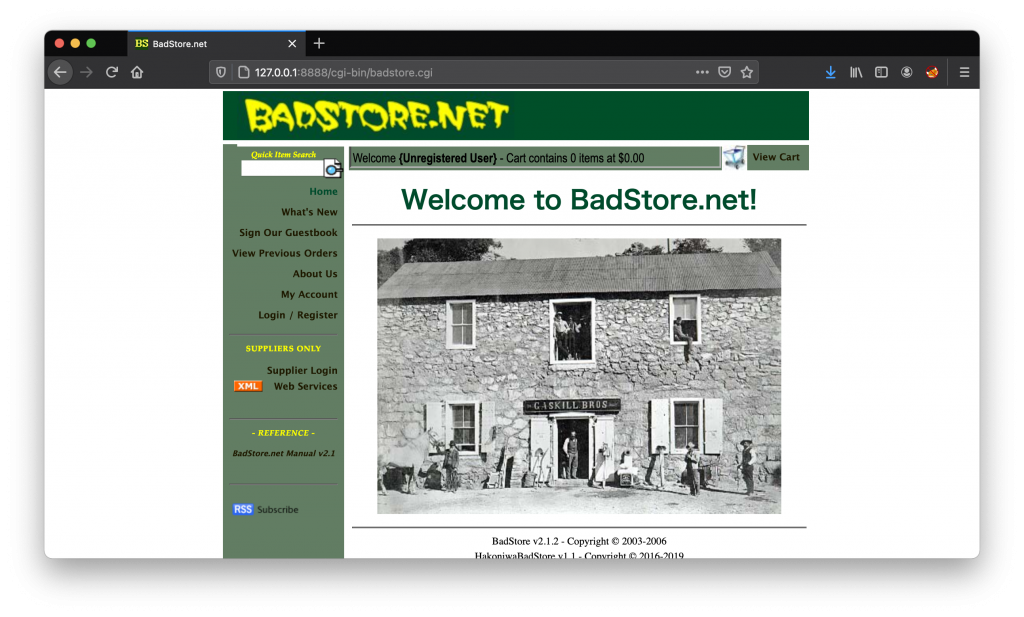Click the orange XML icon
Image resolution: width=1024 pixels, height=617 pixels.
248,386
